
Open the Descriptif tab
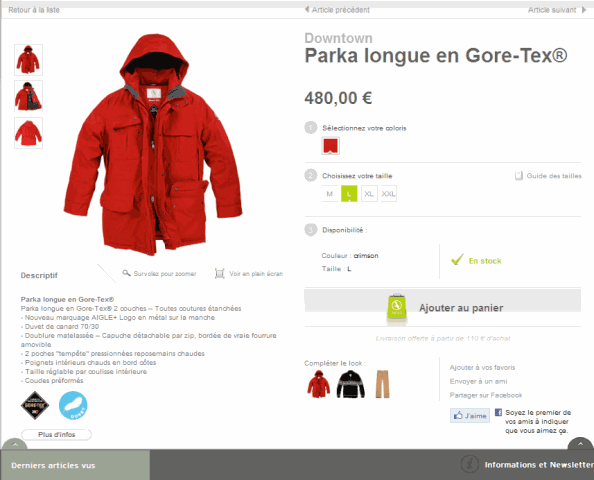pyautogui.click(x=39, y=275)
